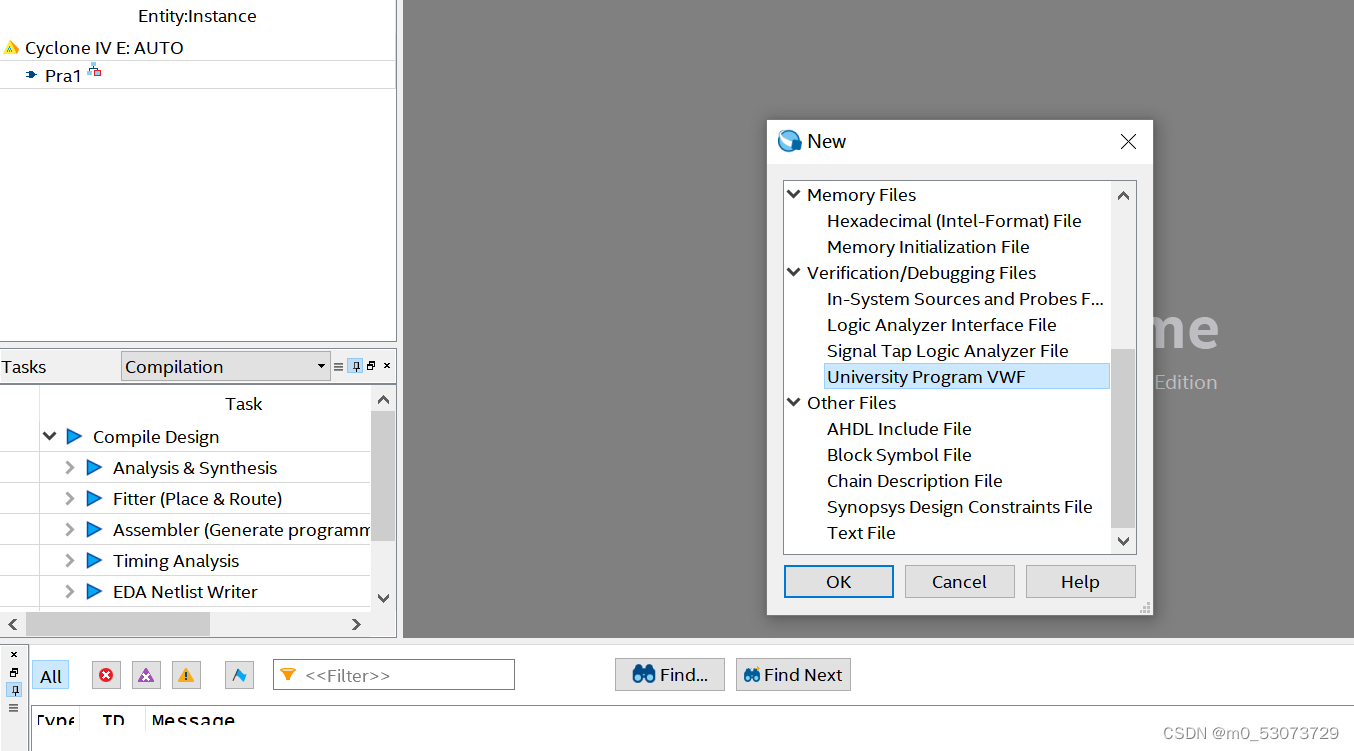The height and width of the screenshot is (751, 1354).
Task: Click New dialog list scrollbar down arrow
Action: [1123, 541]
